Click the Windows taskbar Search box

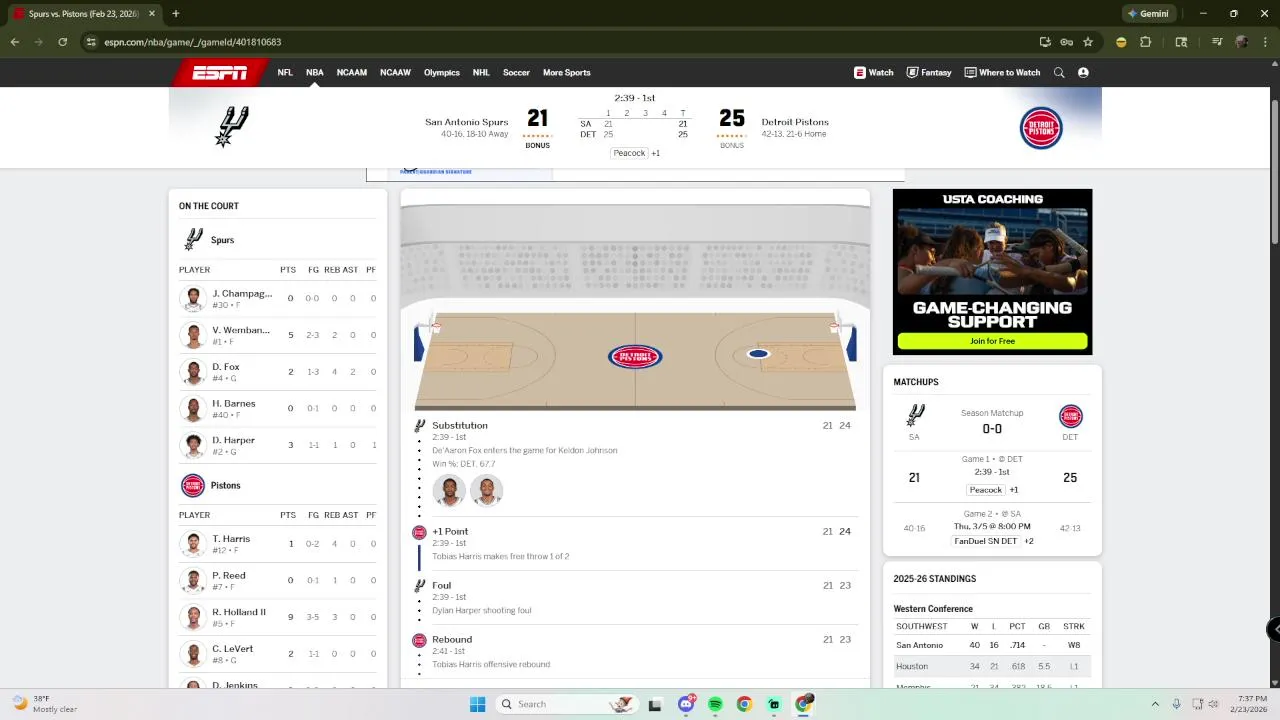coord(565,704)
